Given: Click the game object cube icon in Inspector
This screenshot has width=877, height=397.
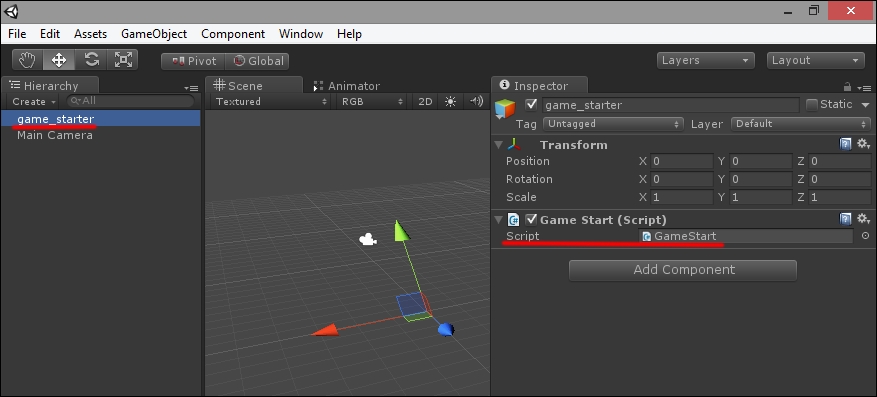Looking at the screenshot, I should (505, 109).
